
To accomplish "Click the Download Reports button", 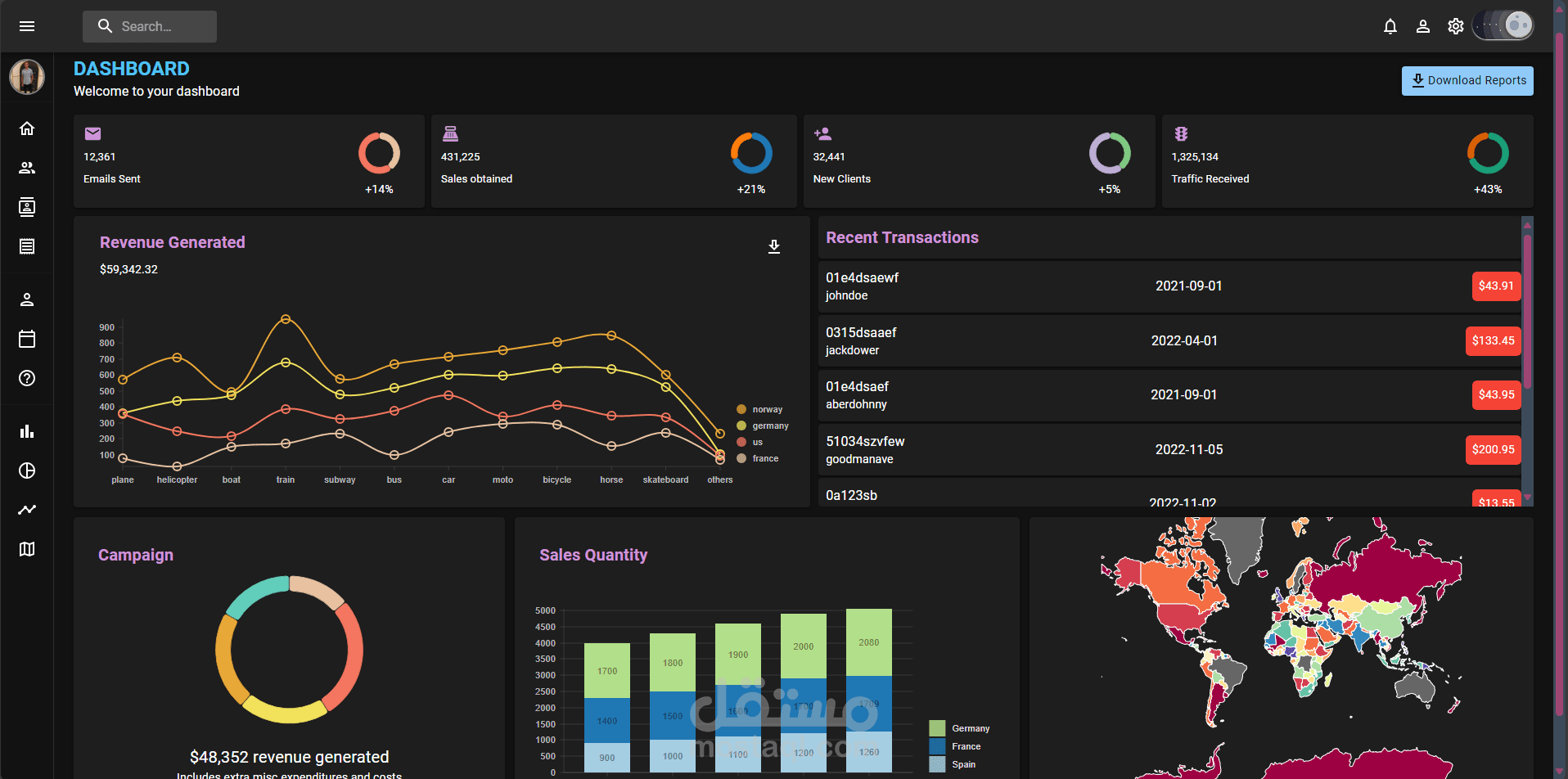I will coord(1467,80).
